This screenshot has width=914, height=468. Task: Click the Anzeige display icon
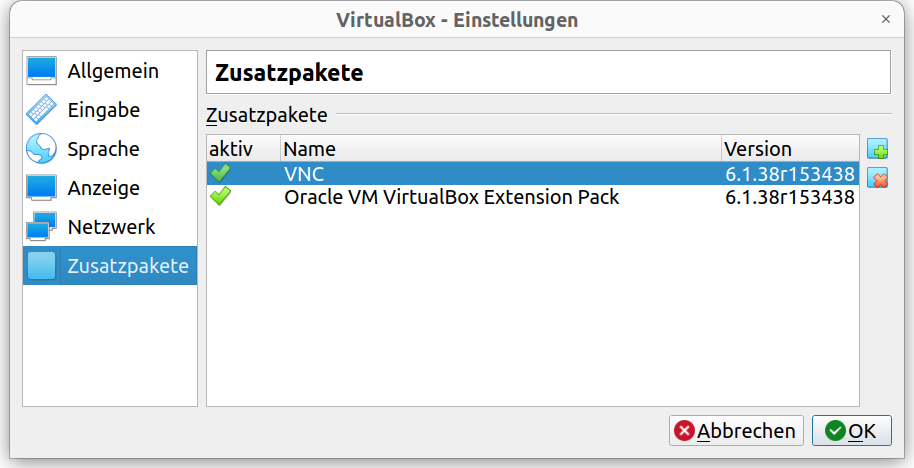click(41, 188)
